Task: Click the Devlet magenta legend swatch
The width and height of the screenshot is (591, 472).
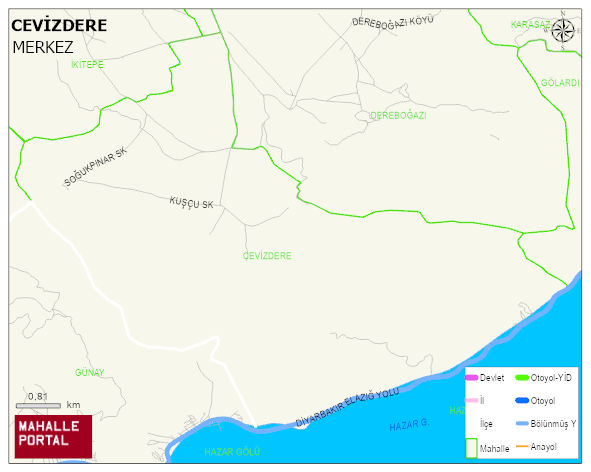Action: (x=472, y=377)
